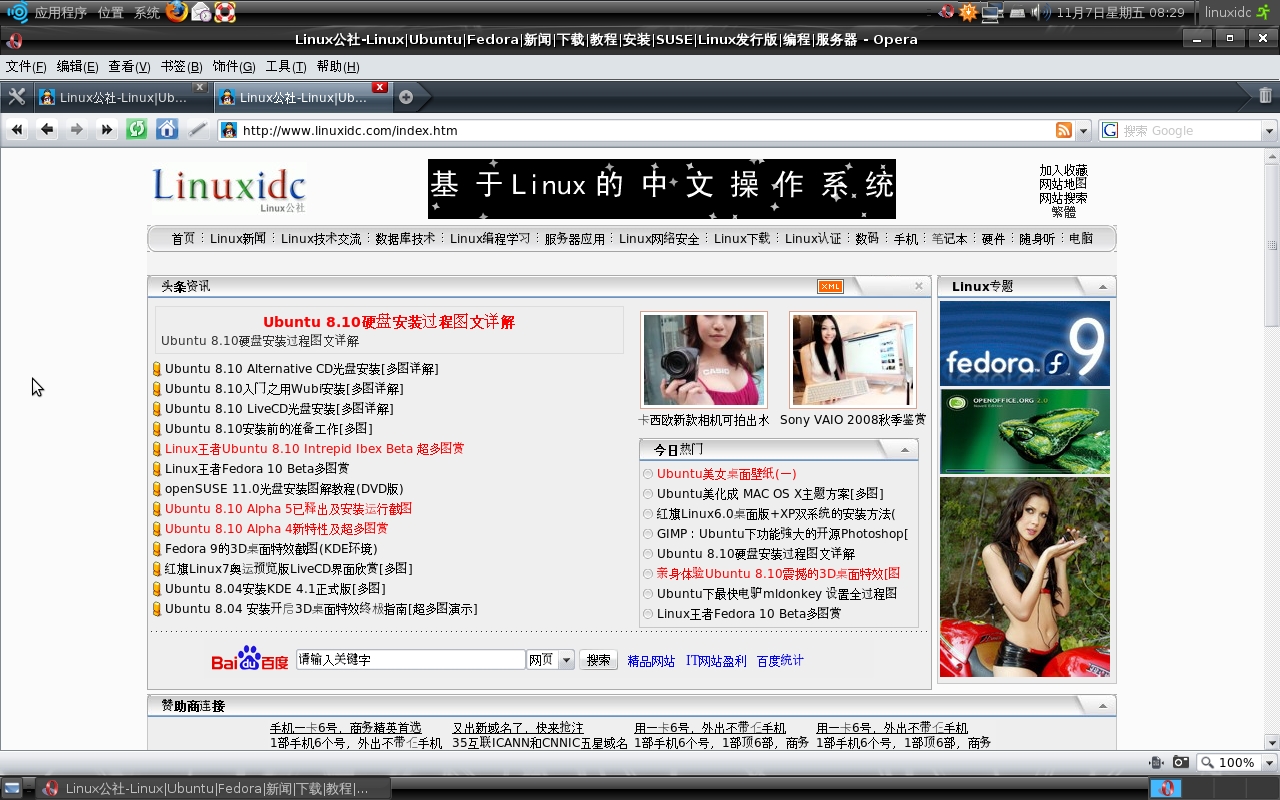
Task: Open the Ubuntu美女桌面壁纸 hot link
Action: click(727, 474)
